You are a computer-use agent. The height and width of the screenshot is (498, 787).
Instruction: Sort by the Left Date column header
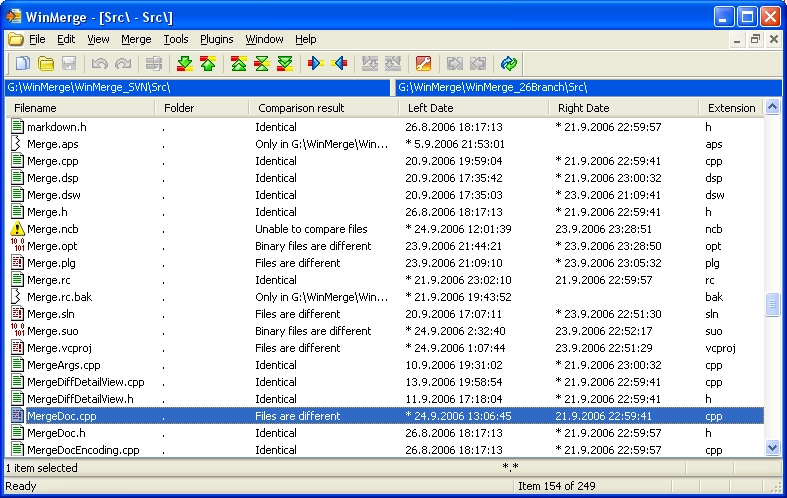pos(430,108)
